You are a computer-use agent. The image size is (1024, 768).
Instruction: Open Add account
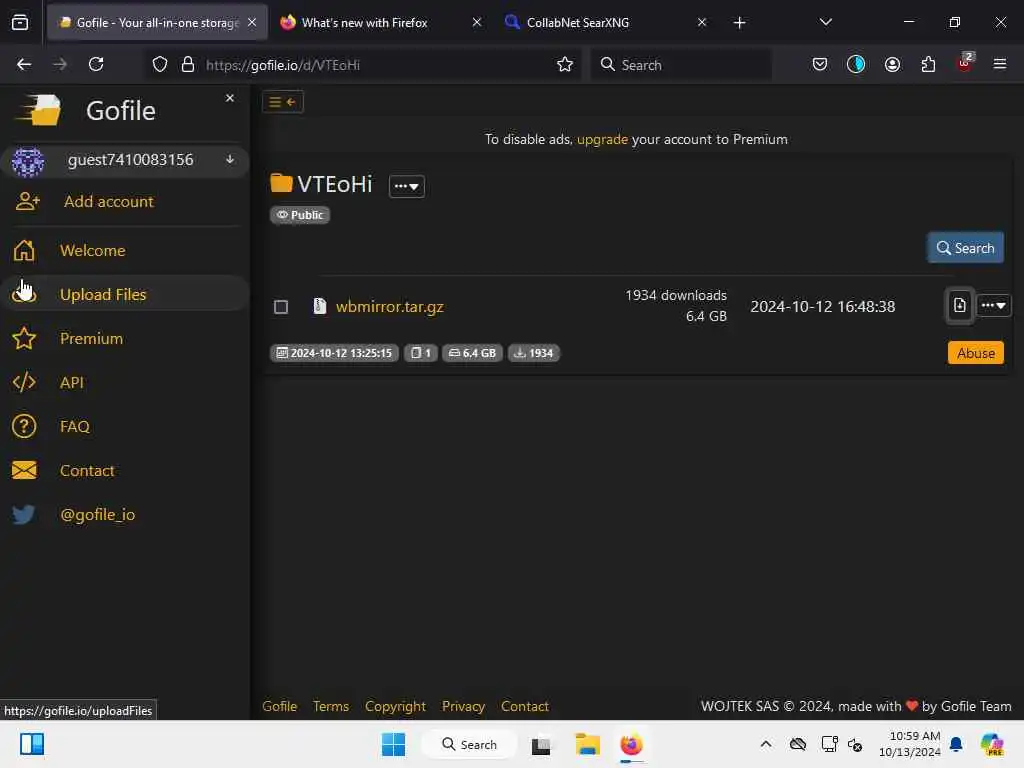pos(108,202)
